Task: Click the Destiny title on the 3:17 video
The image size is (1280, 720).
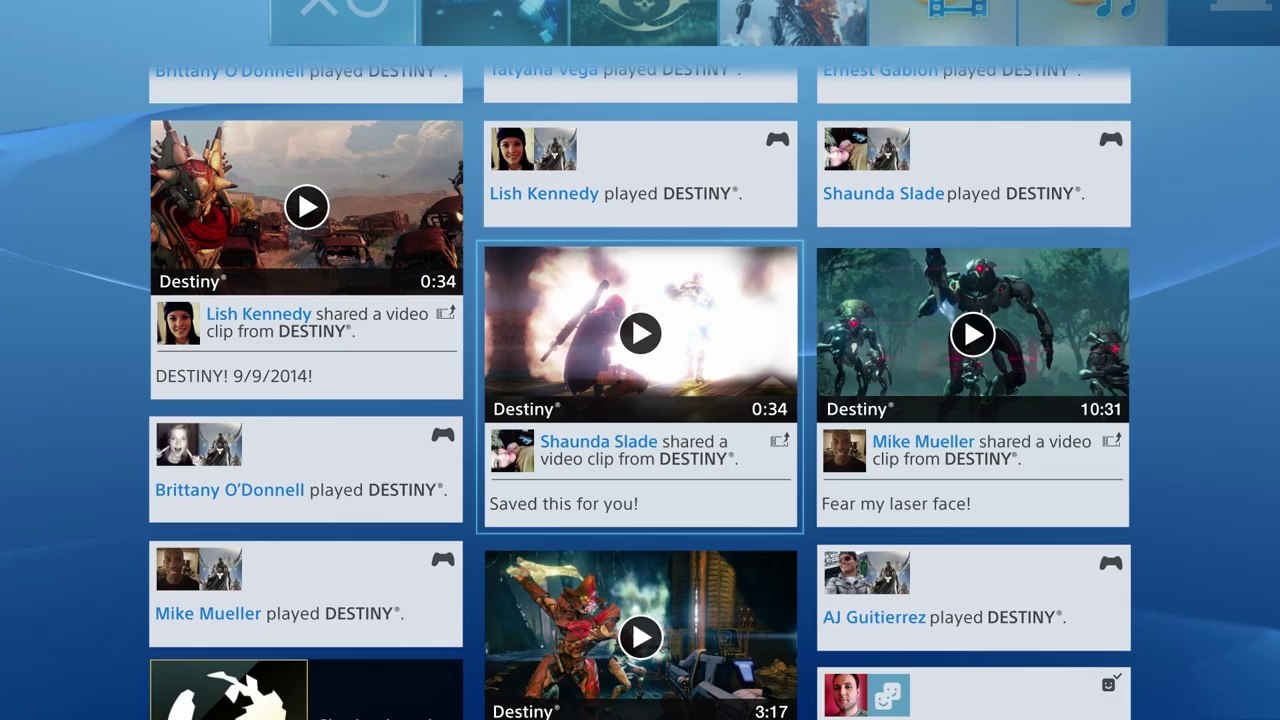Action: tap(527, 712)
